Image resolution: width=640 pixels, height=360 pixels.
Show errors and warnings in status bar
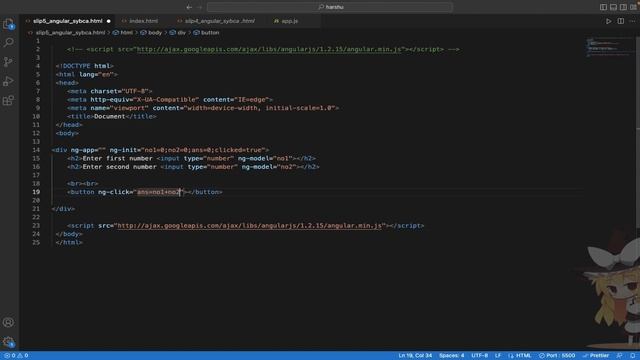tap(16, 356)
